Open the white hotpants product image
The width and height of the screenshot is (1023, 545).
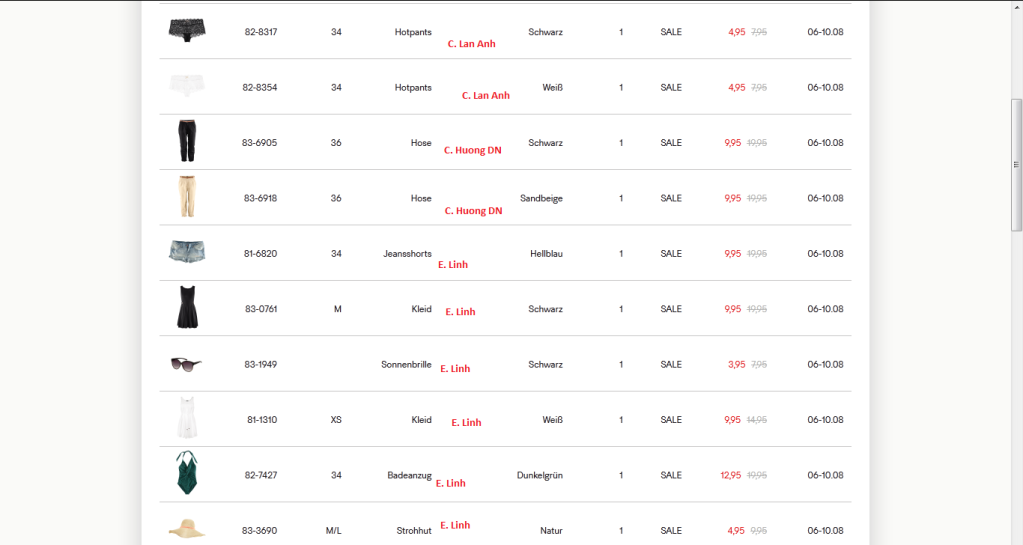(187, 87)
